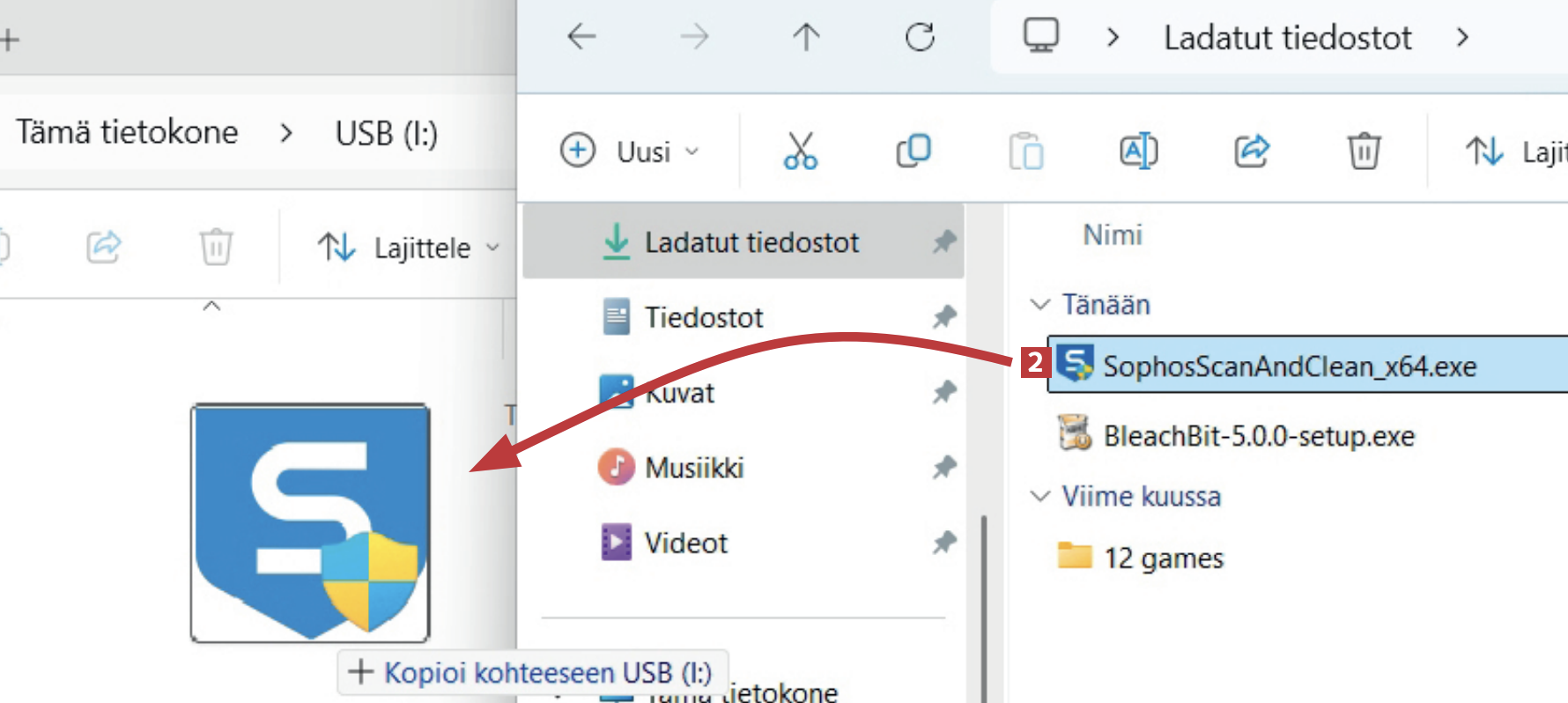Image resolution: width=1568 pixels, height=703 pixels.
Task: Select the SophosScanAndClean_x64.exe file name
Action: 1290,366
